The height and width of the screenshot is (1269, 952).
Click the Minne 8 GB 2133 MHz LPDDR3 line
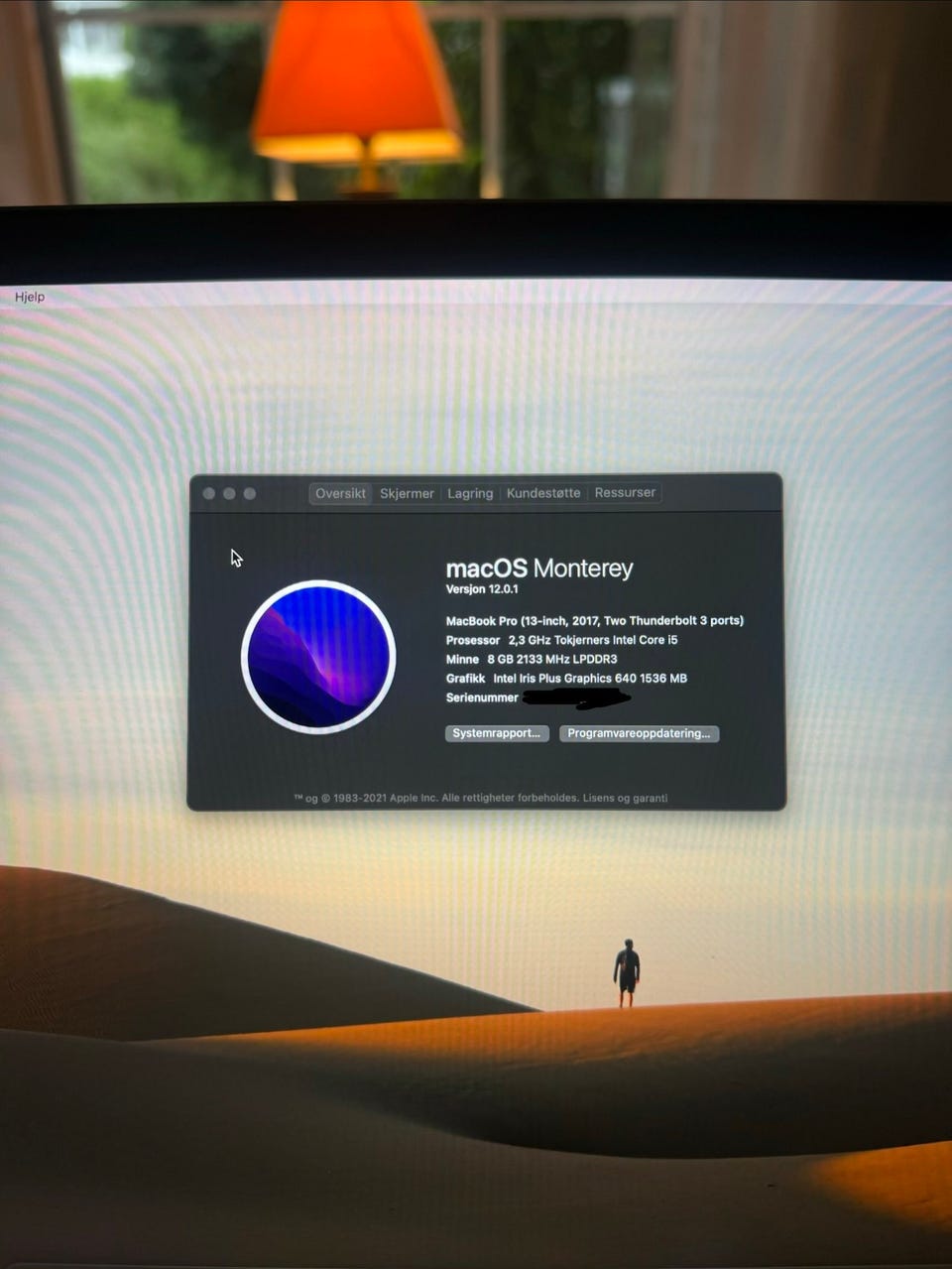click(532, 659)
